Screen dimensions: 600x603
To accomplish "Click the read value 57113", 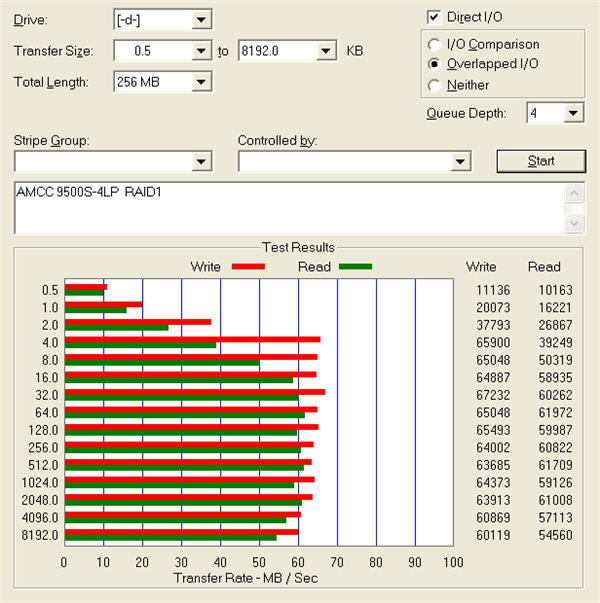I will click(555, 518).
